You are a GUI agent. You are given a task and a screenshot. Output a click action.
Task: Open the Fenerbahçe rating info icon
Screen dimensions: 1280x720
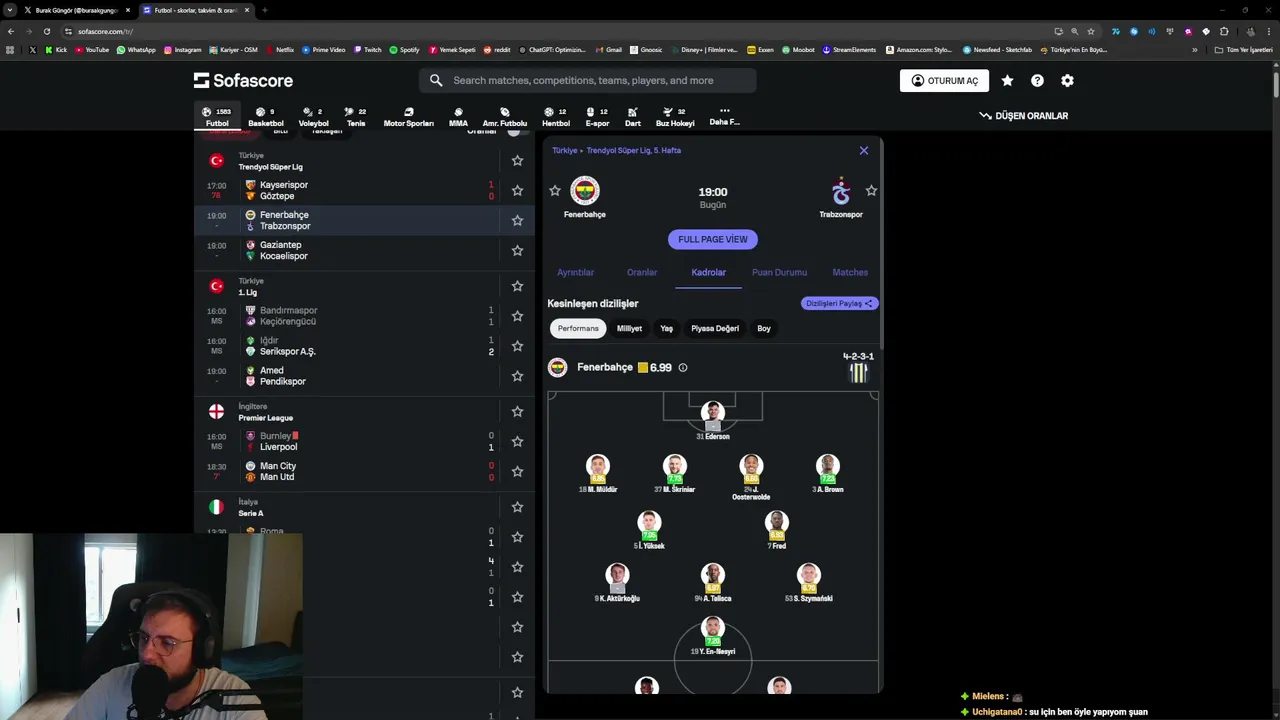click(x=683, y=368)
